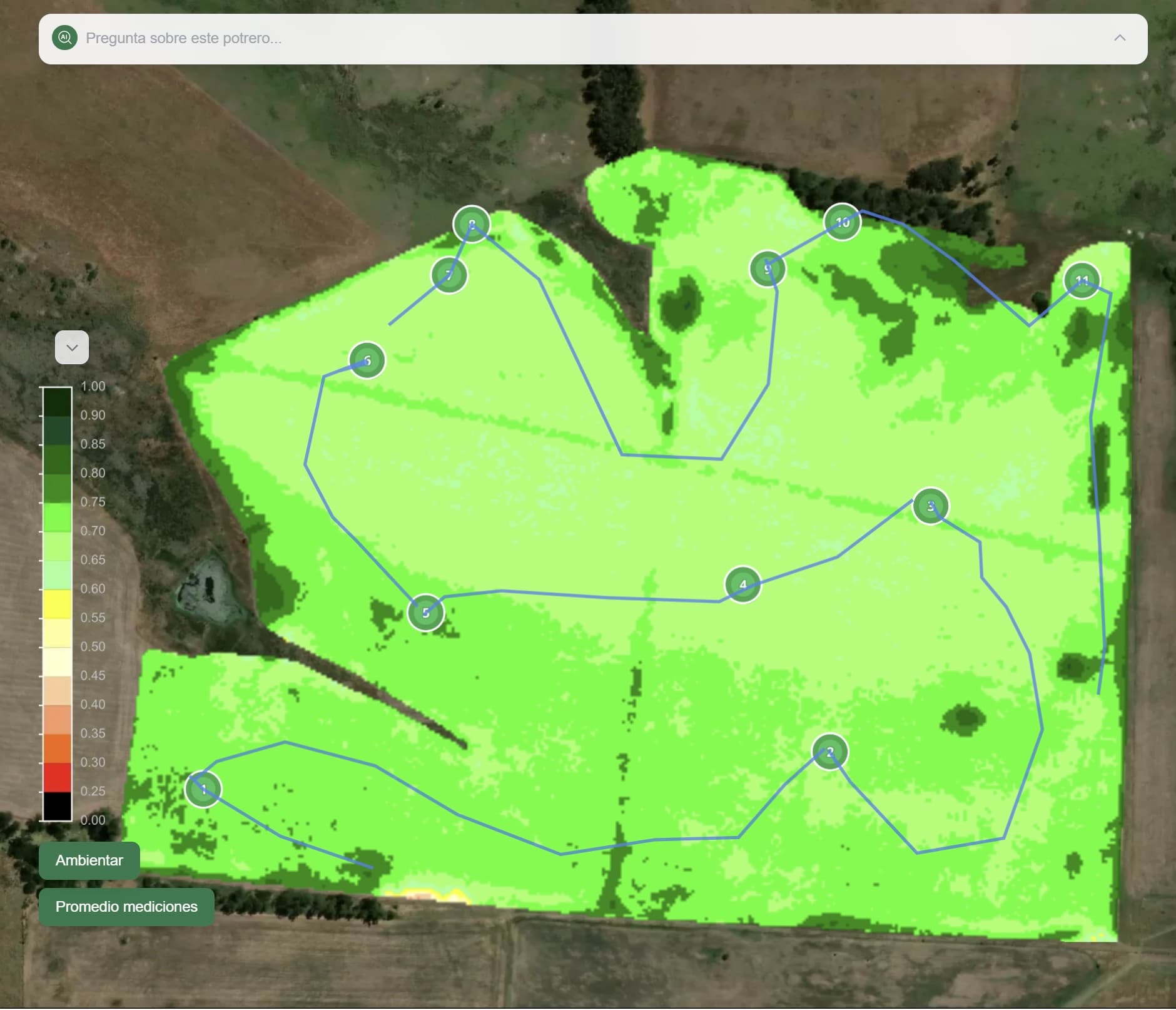
Task: Select sampling point marker 5
Action: point(425,613)
